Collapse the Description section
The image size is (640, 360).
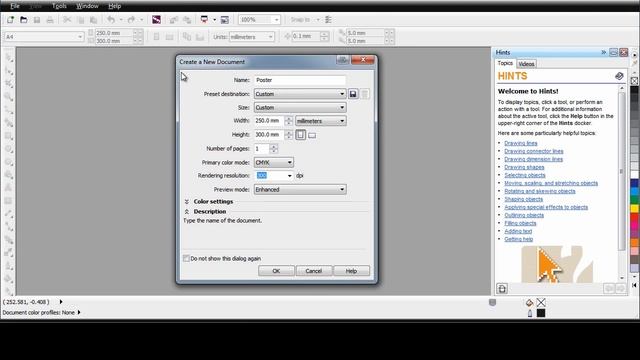click(187, 211)
